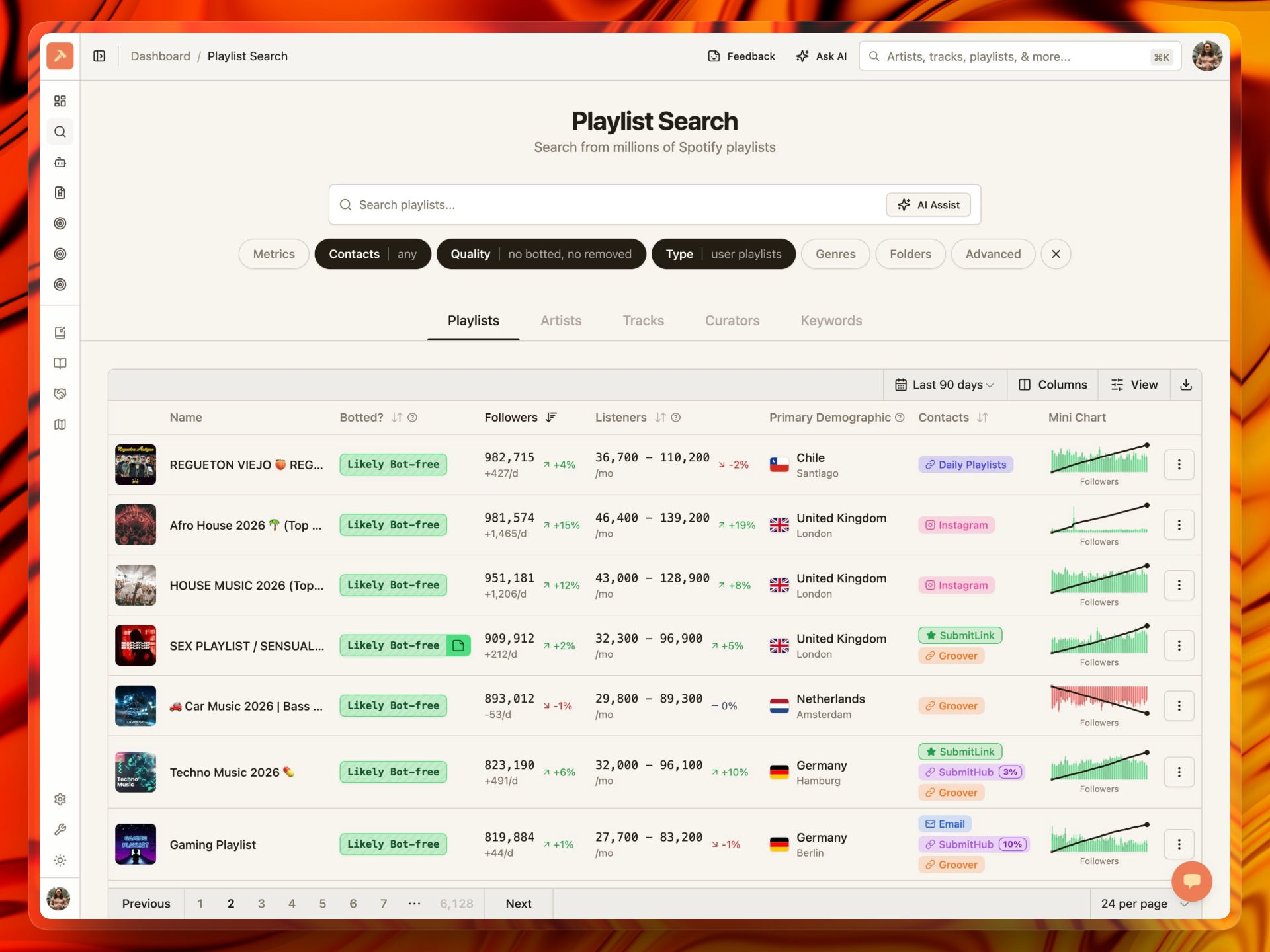Image resolution: width=1270 pixels, height=952 pixels.
Task: Open row options for Gaming Playlist
Action: [1179, 844]
